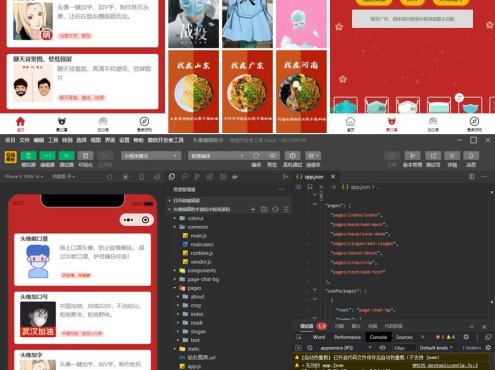This screenshot has width=495, height=370.
Task: Click the collapse all folders icon
Action: click(286, 209)
